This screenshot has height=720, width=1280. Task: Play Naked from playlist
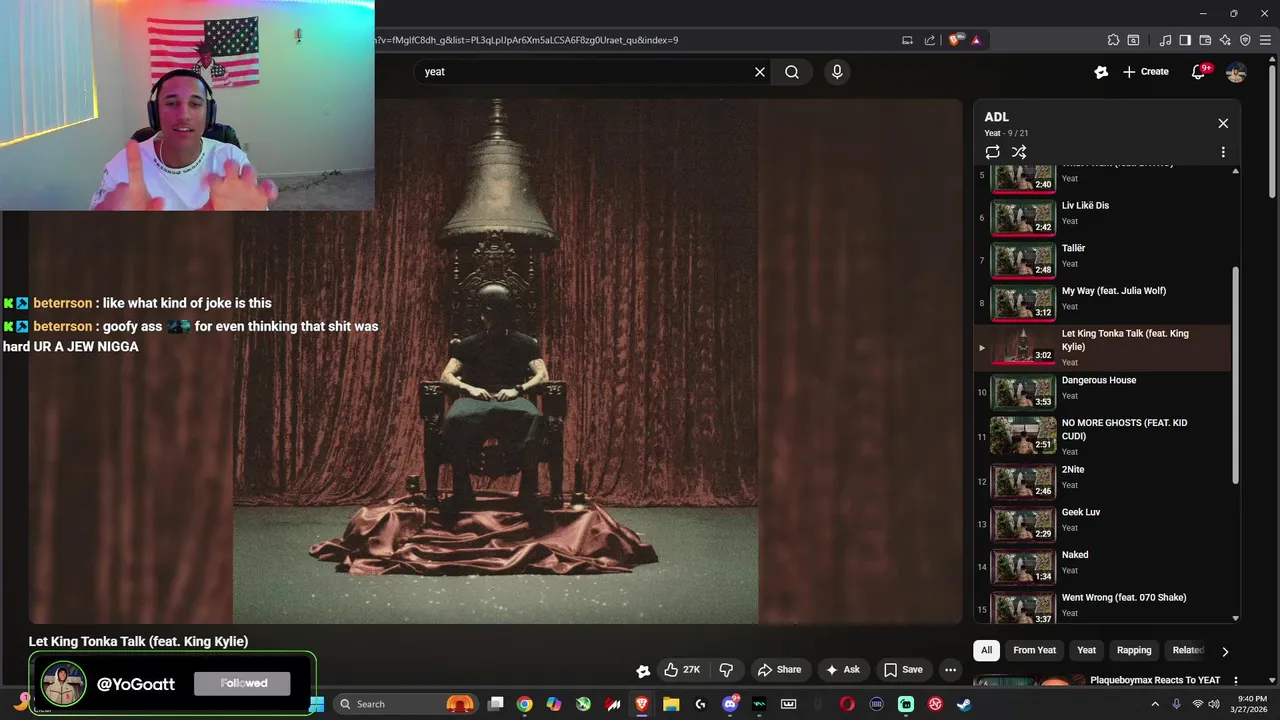tap(1102, 565)
